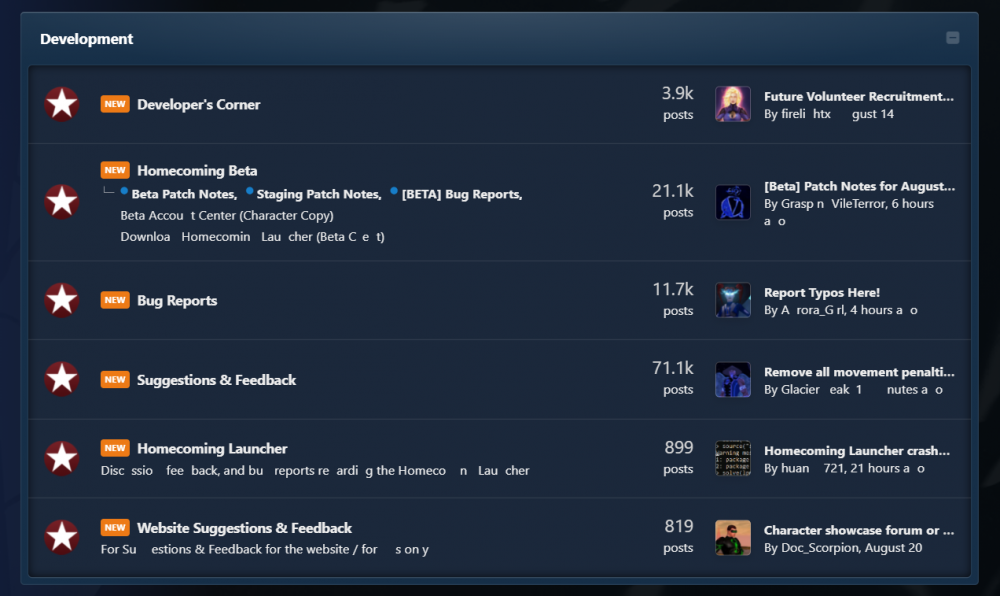The image size is (1000, 596).
Task: Click the star icon beside Developer's Corner
Action: tap(62, 104)
